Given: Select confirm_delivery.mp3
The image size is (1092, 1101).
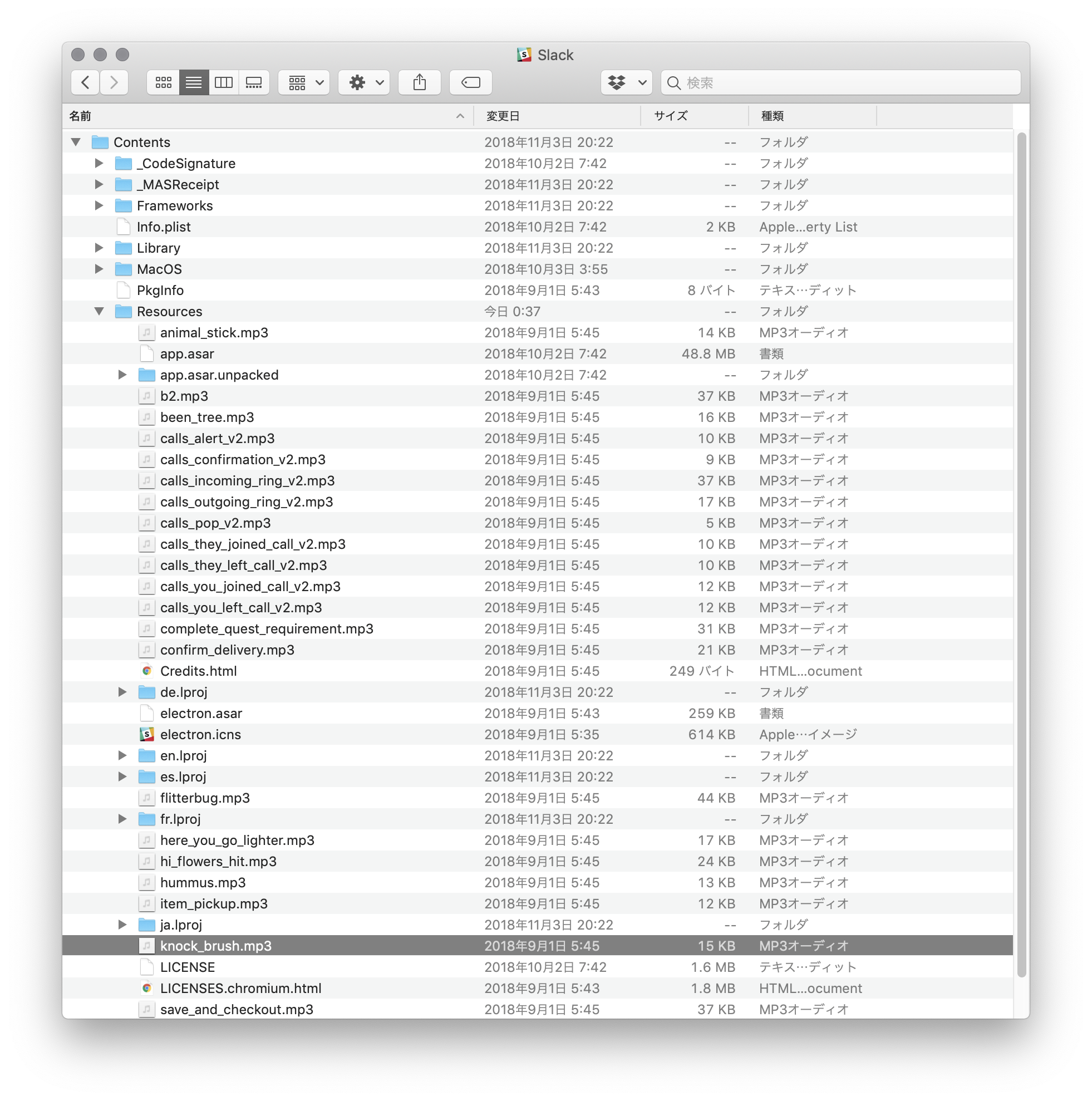Looking at the screenshot, I should pos(538,650).
